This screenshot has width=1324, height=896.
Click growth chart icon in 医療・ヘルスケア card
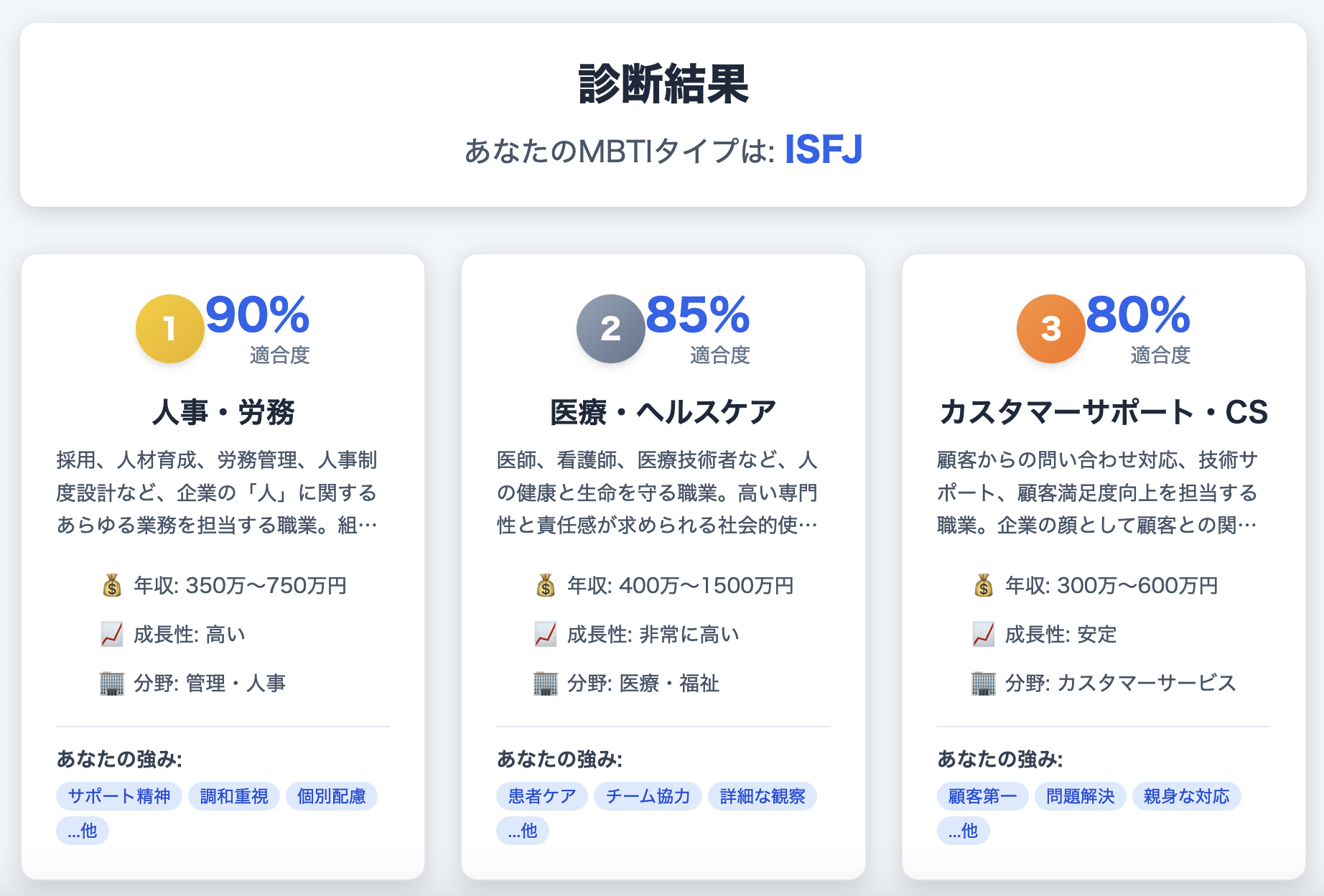click(x=546, y=635)
